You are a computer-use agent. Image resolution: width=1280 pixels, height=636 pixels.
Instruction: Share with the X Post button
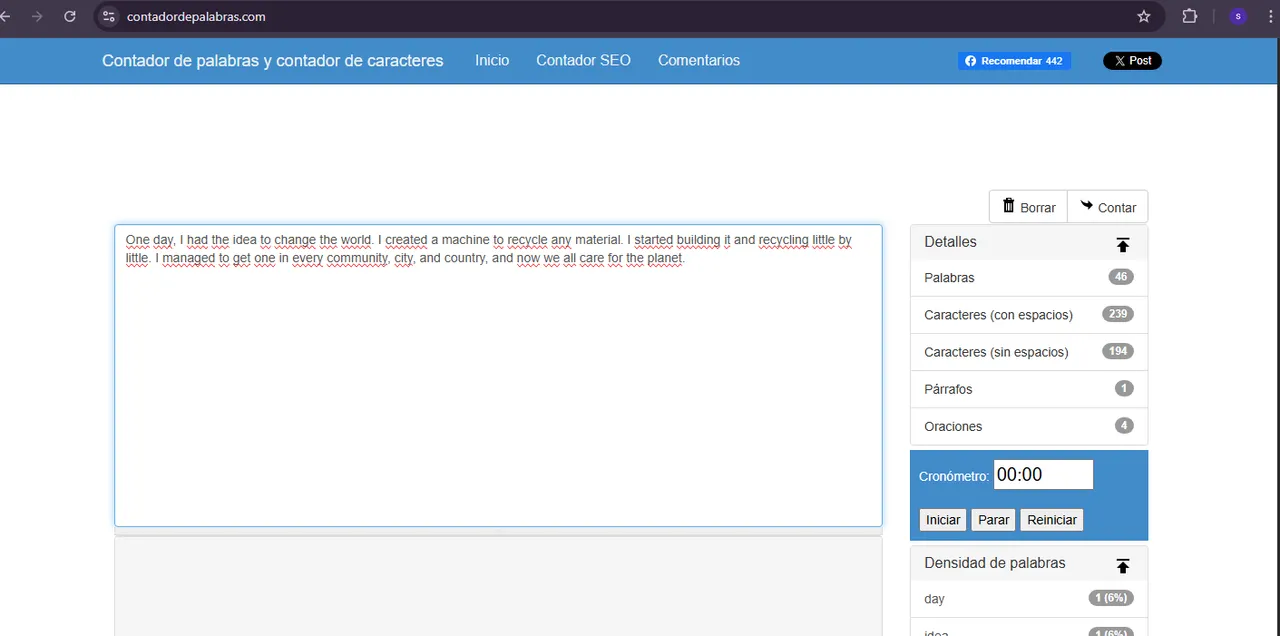[1132, 61]
